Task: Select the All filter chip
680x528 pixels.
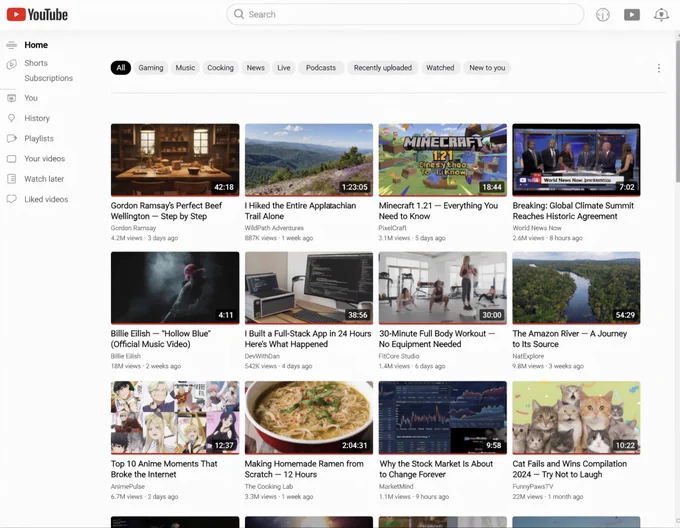Action: pyautogui.click(x=121, y=68)
